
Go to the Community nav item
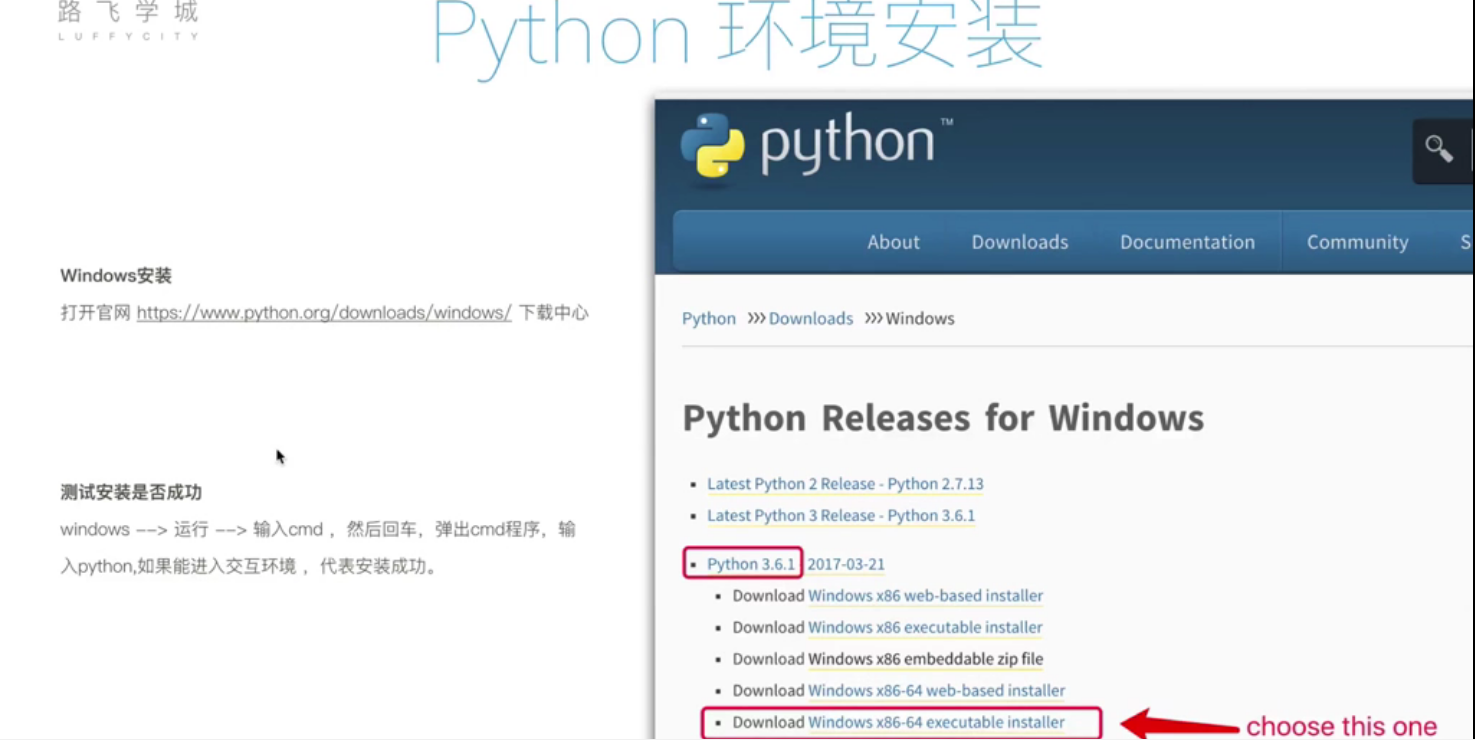pos(1357,242)
